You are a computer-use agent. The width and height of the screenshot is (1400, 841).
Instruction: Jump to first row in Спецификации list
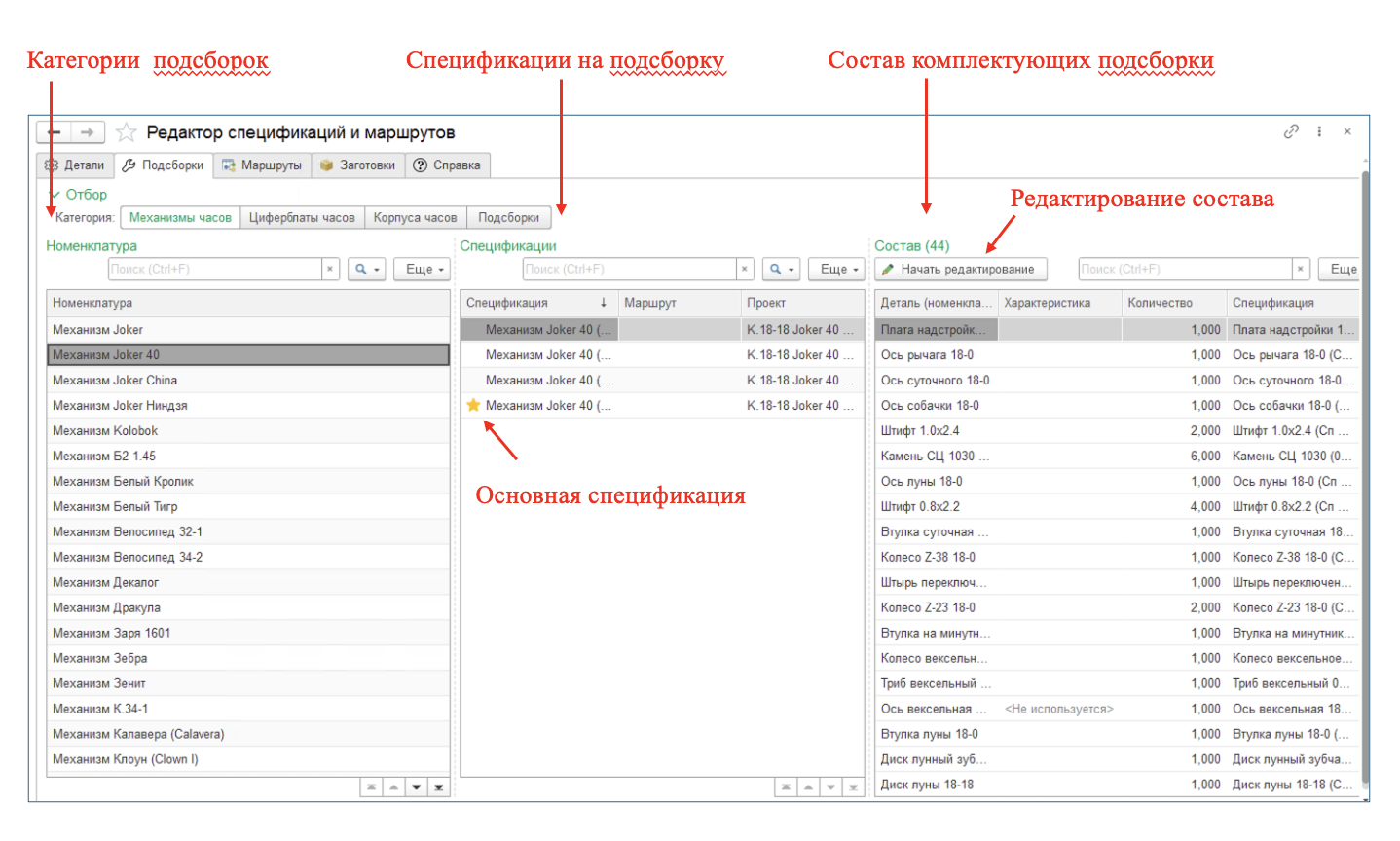(x=786, y=787)
